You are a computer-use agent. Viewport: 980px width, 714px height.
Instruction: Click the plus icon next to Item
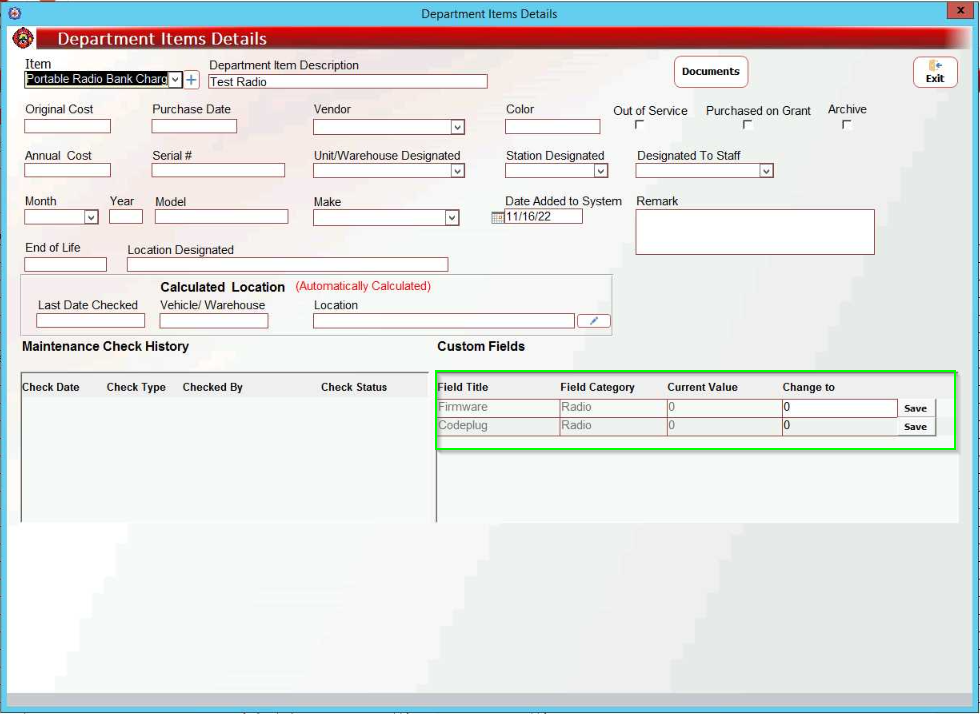(x=192, y=80)
